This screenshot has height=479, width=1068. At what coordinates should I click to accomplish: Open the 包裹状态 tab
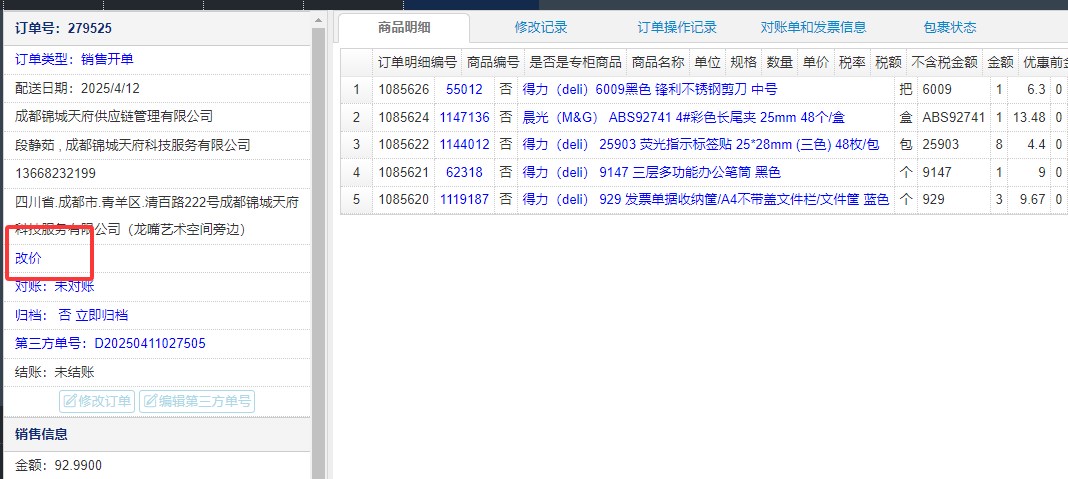[950, 27]
